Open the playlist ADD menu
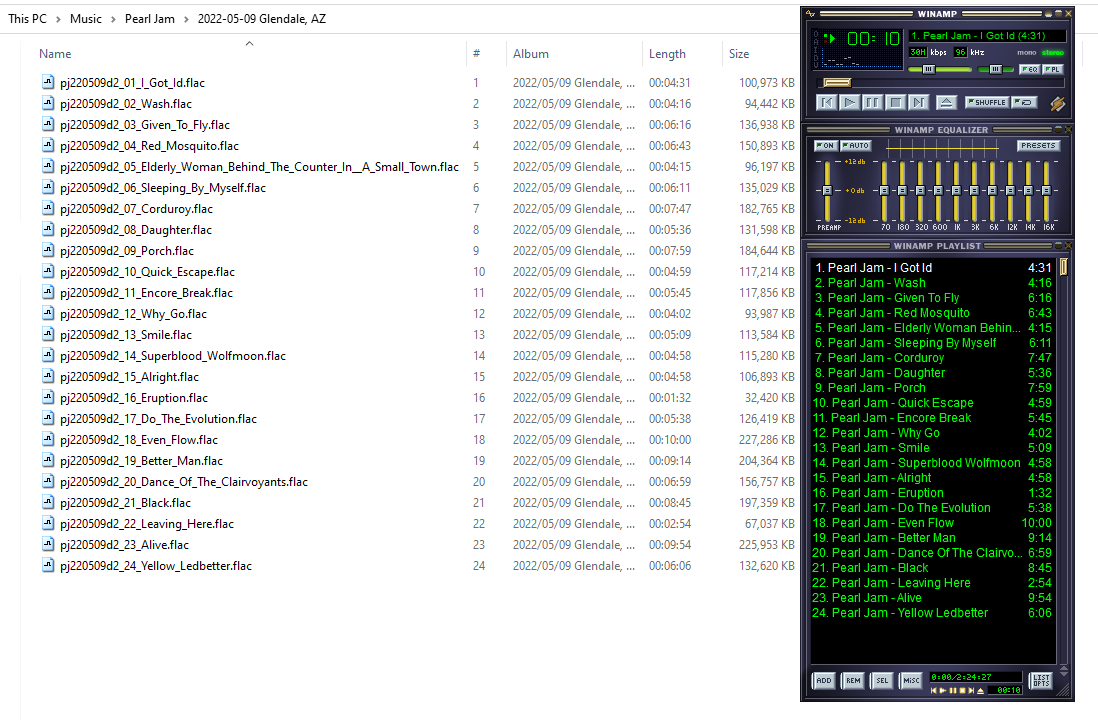The width and height of the screenshot is (1098, 720). coord(824,680)
